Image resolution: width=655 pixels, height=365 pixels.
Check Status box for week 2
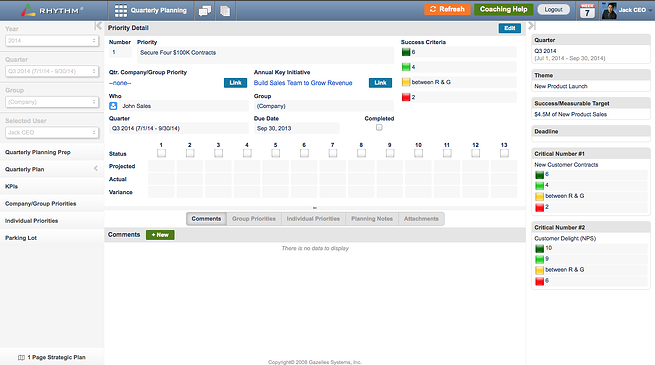[x=190, y=153]
